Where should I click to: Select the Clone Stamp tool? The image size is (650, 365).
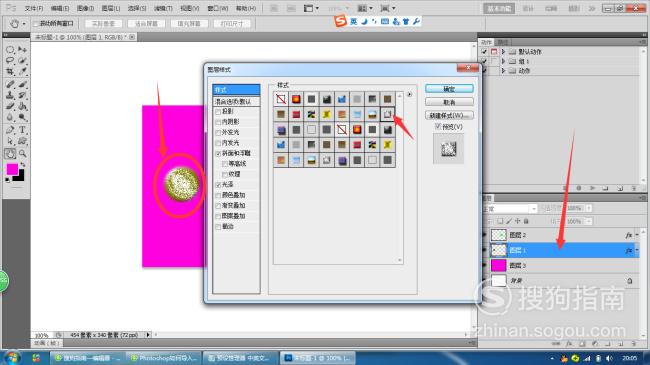coord(10,95)
